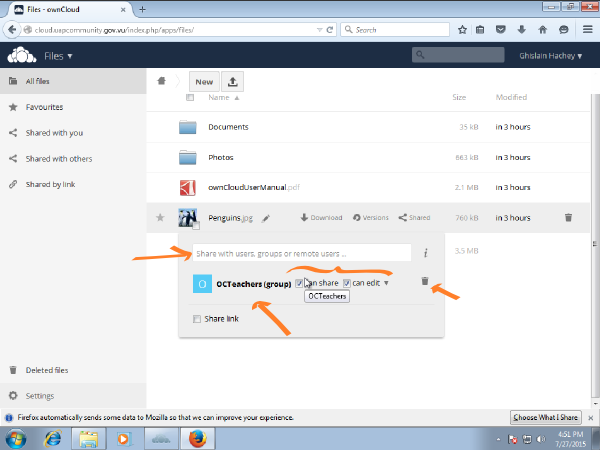
Task: Sort files by Name column
Action: [x=223, y=98]
